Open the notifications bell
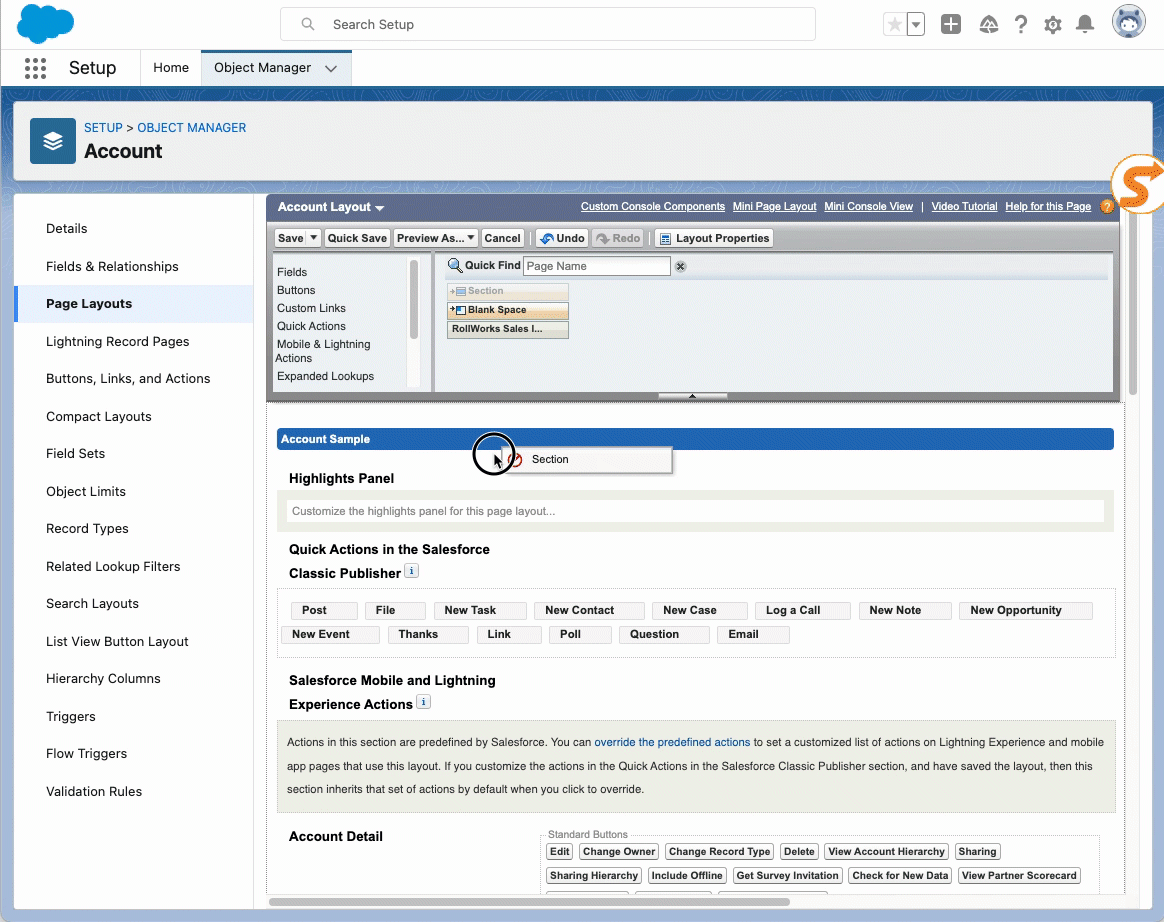This screenshot has height=922, width=1164. [1085, 25]
